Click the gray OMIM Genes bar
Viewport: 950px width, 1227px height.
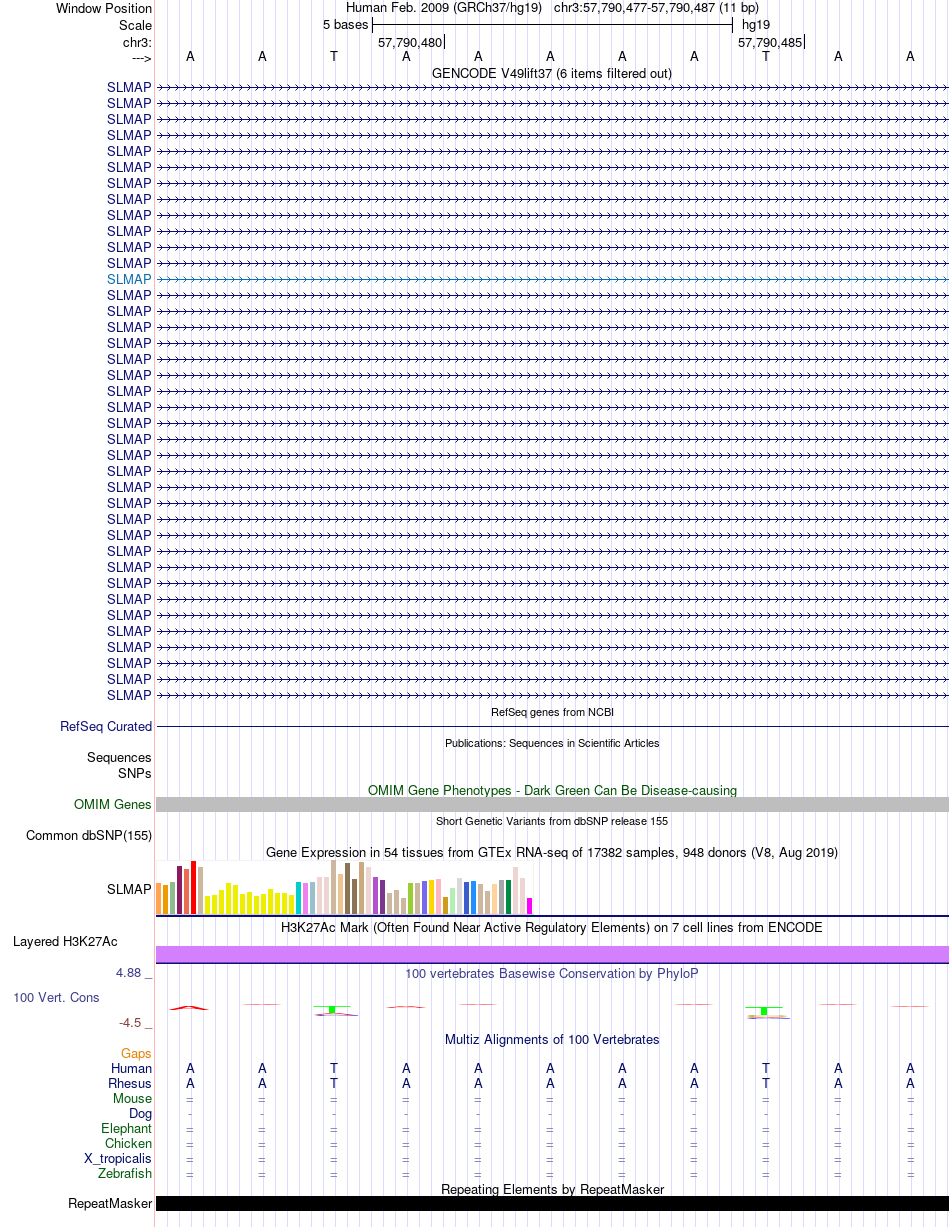[x=552, y=804]
